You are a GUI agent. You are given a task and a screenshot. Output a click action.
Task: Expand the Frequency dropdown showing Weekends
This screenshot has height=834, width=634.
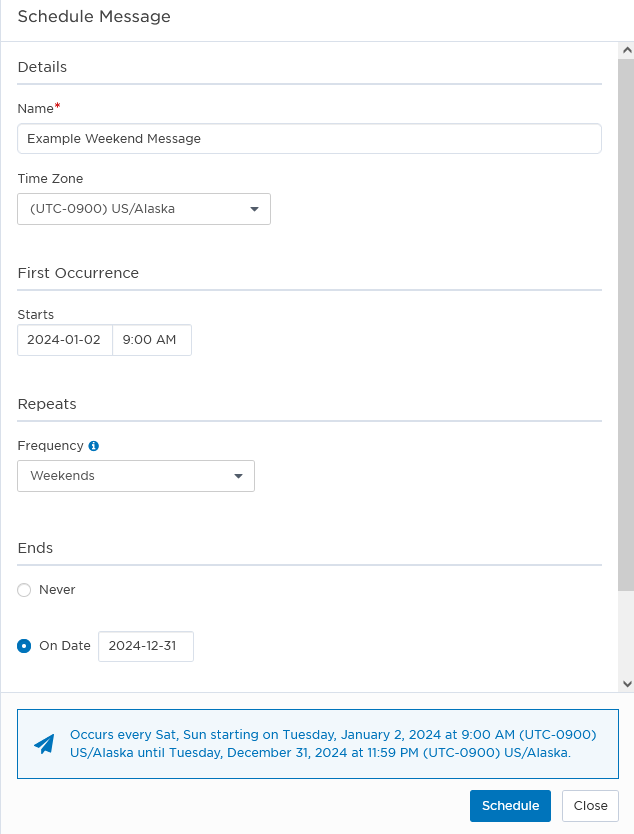tap(136, 476)
